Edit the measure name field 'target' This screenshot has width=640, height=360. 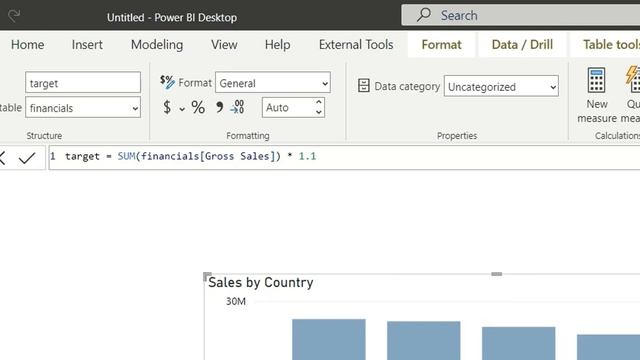[83, 82]
